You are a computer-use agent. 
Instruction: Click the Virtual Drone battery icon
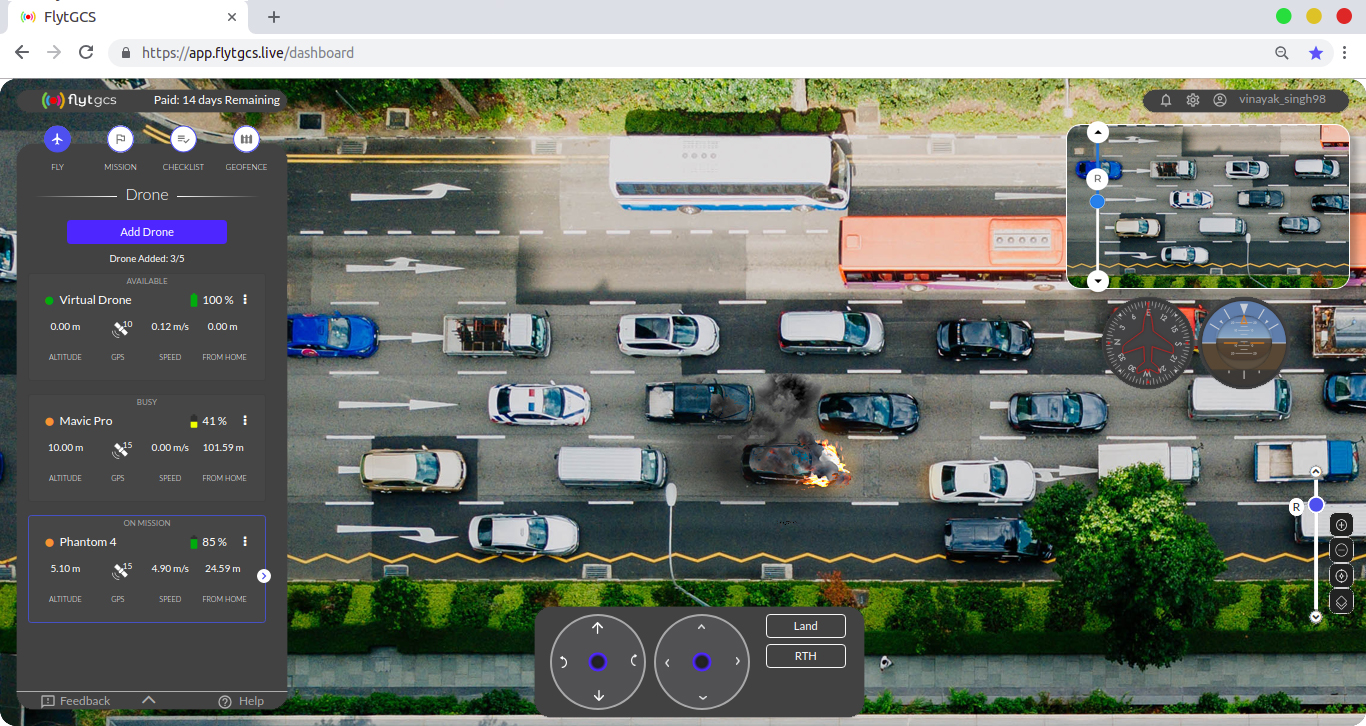pos(194,300)
